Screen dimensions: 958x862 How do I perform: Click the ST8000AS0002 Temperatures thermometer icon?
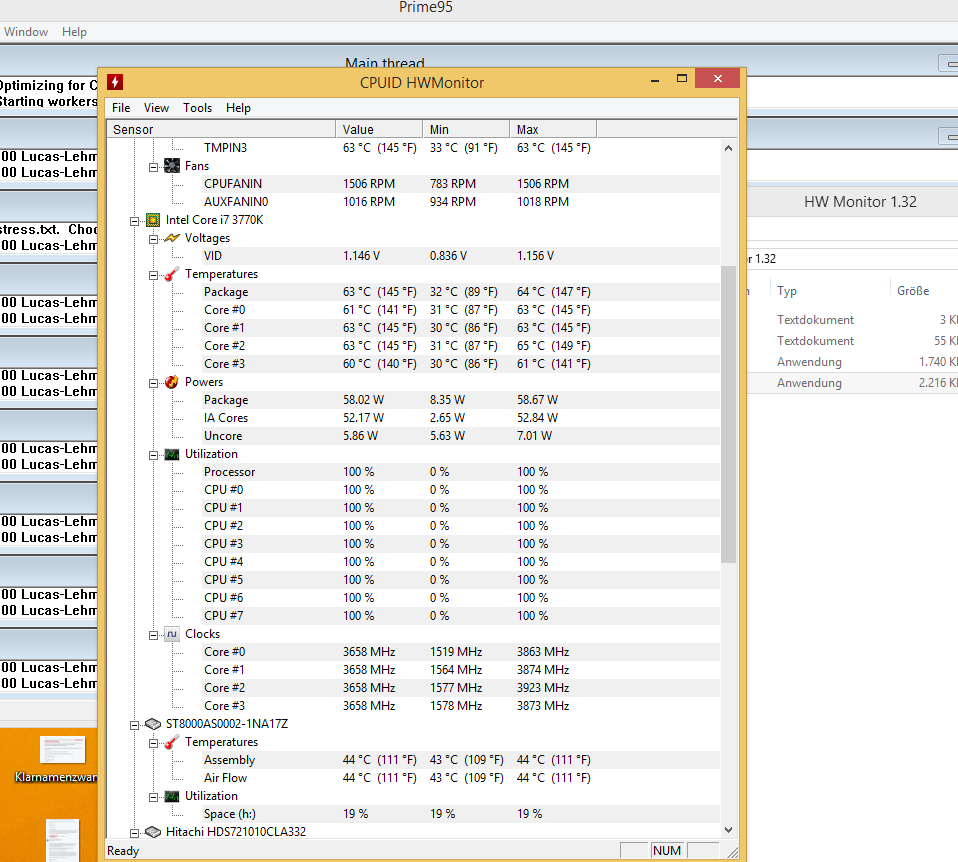pos(172,742)
